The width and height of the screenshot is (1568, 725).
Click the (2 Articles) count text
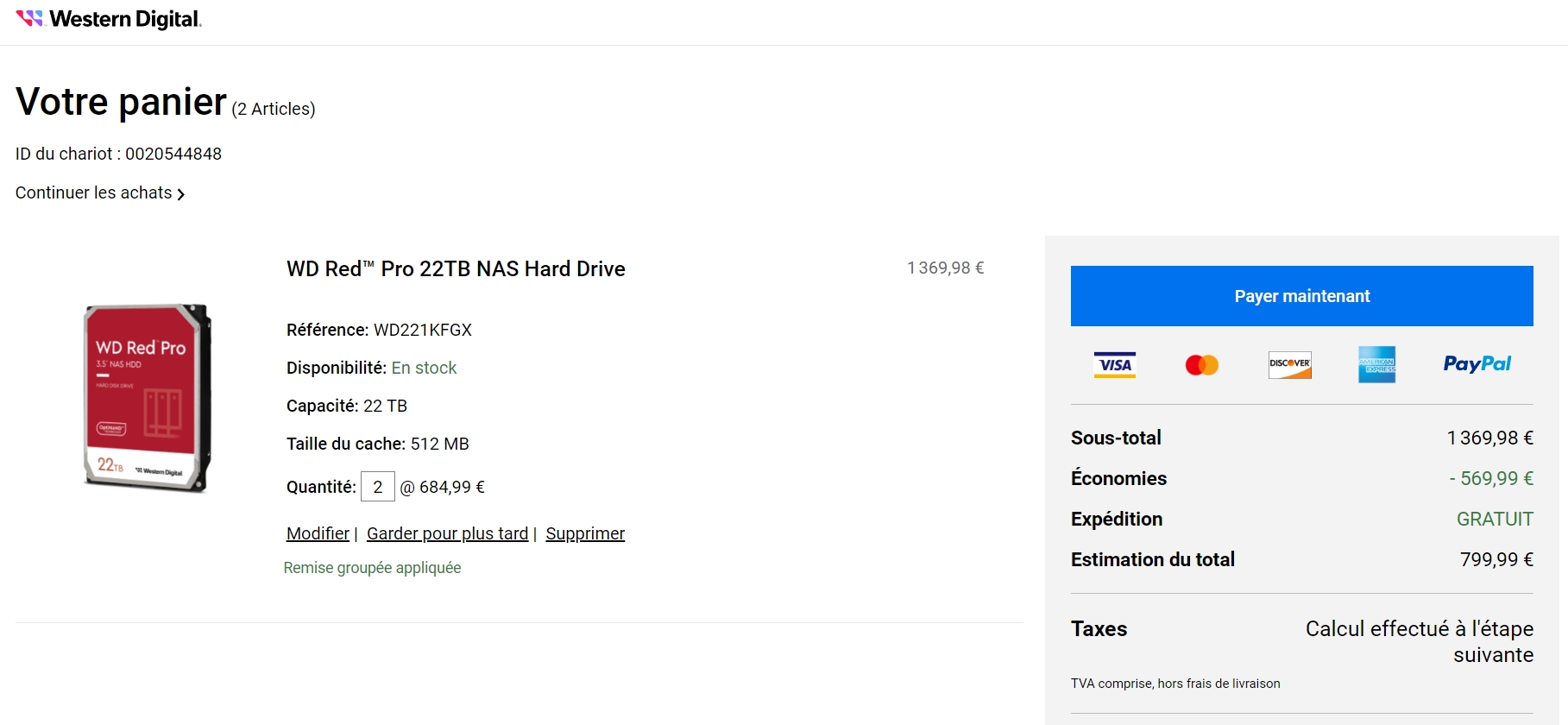point(274,109)
